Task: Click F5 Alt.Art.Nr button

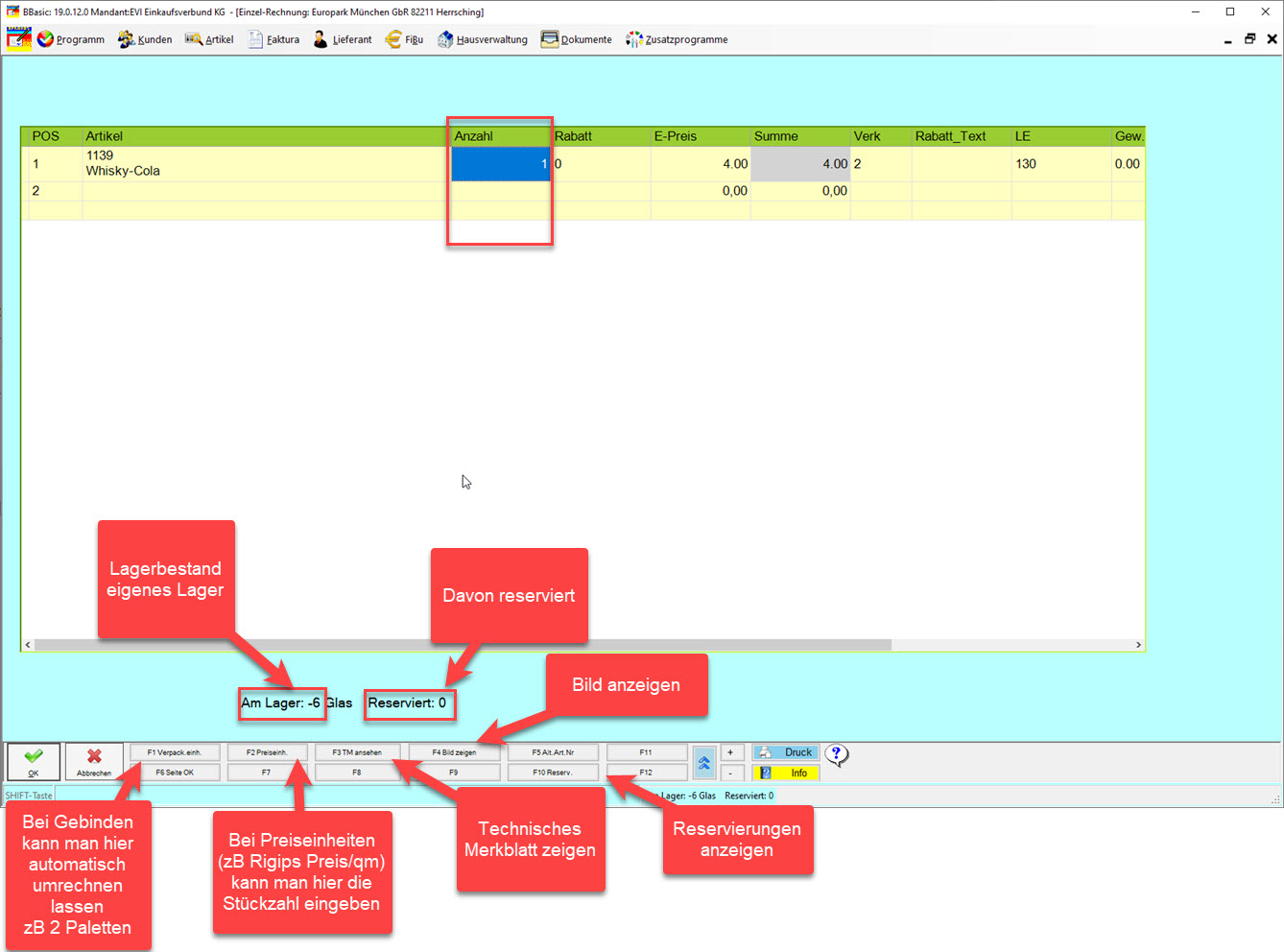Action: pyautogui.click(x=553, y=752)
